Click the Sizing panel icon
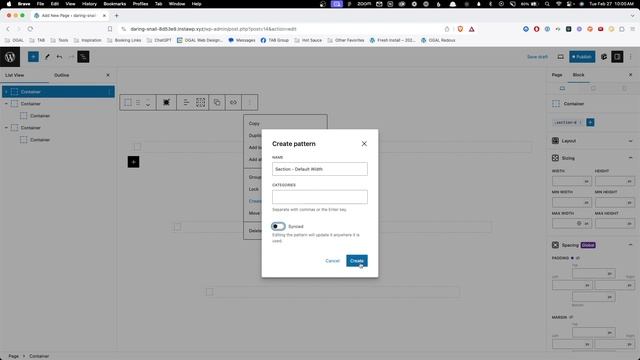 [555, 158]
